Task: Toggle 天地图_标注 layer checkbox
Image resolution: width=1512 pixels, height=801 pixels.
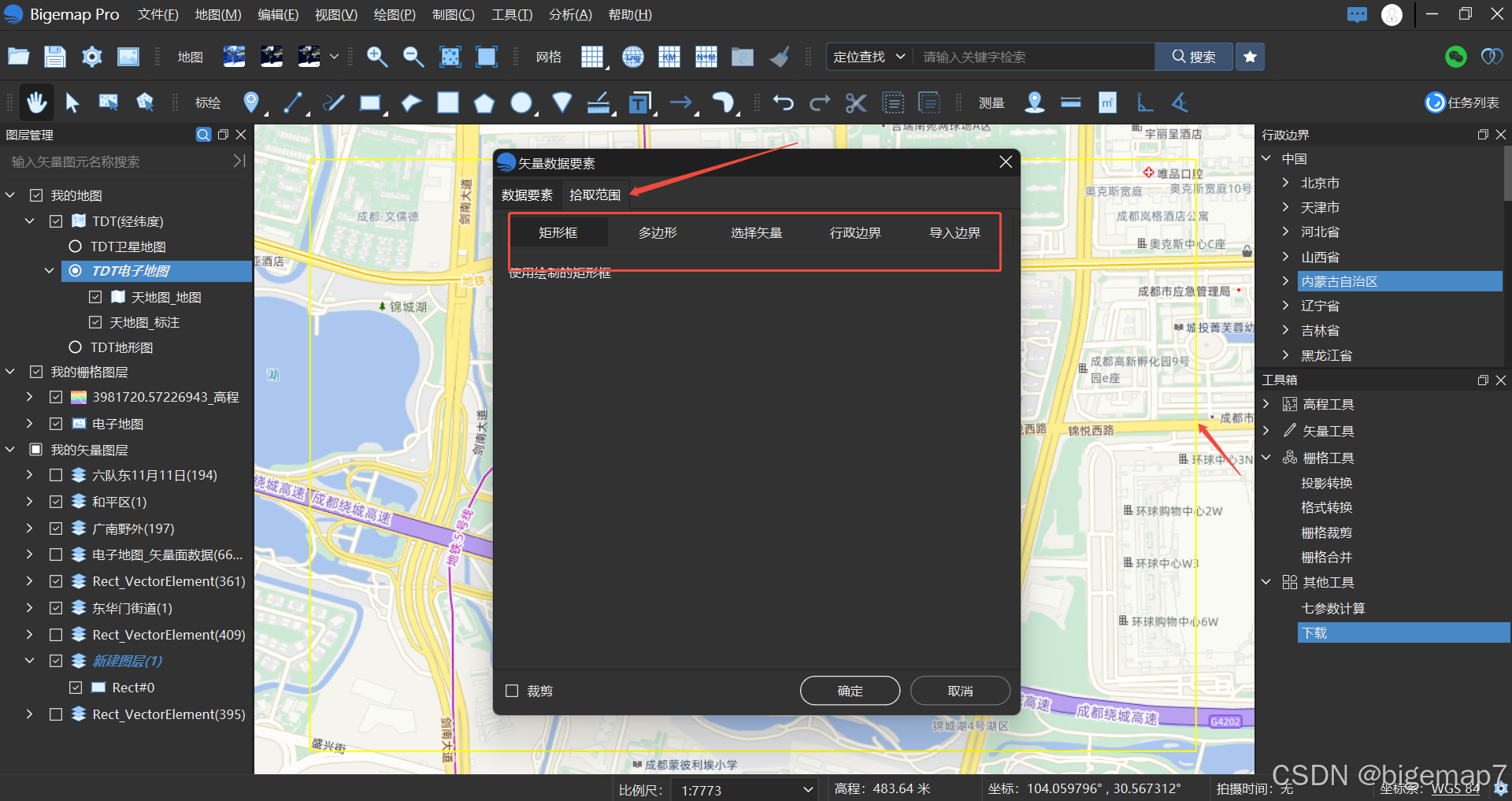Action: 95,322
